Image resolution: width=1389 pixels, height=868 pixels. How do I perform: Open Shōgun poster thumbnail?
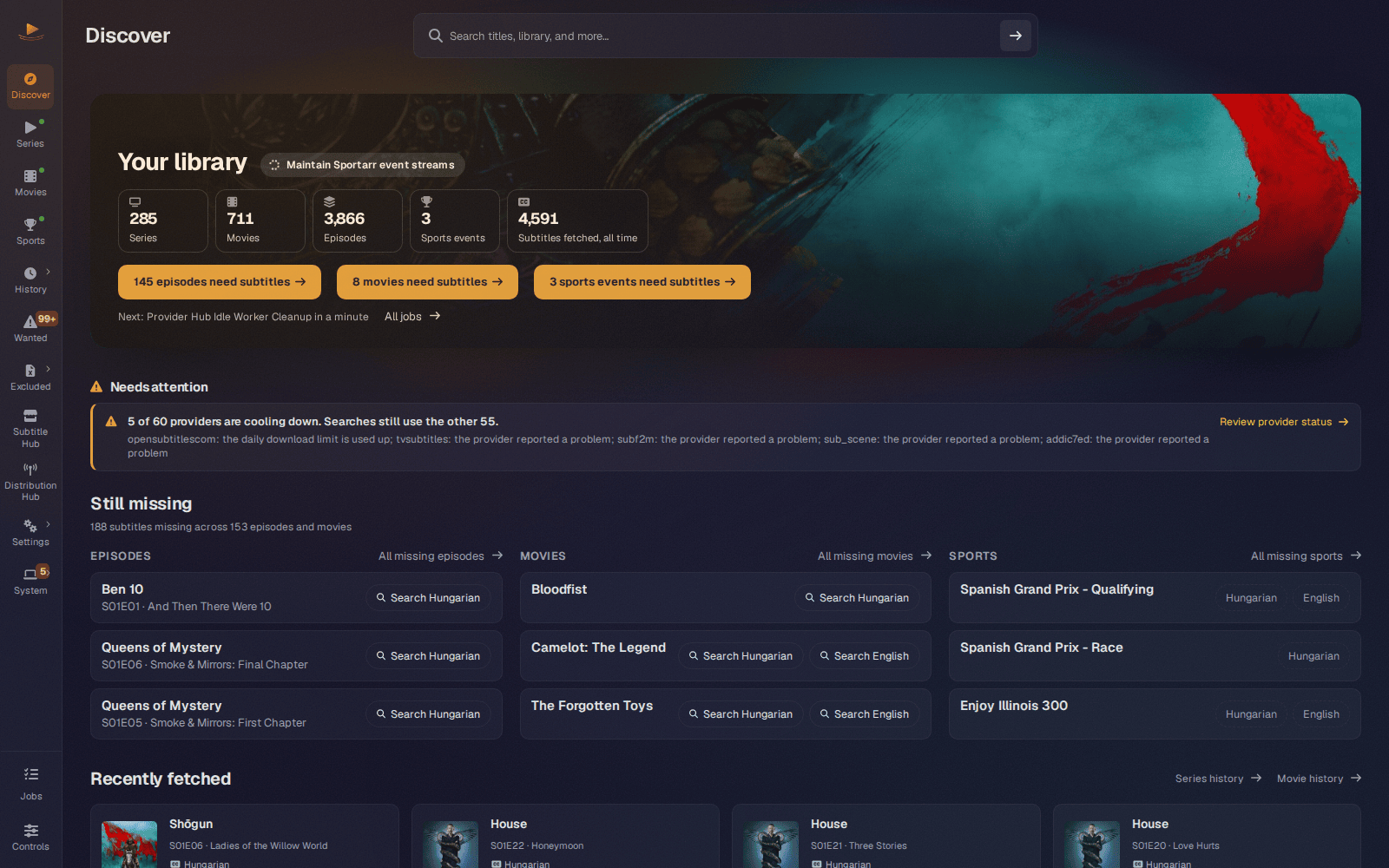(129, 845)
